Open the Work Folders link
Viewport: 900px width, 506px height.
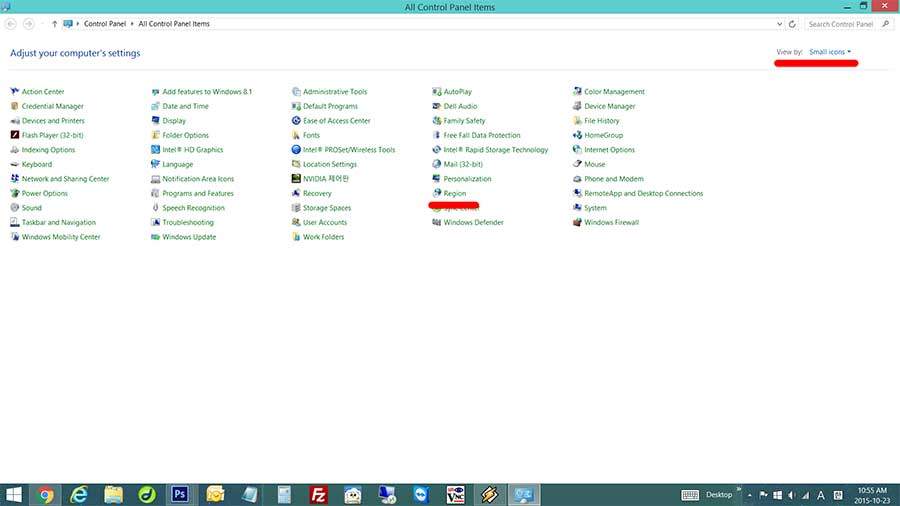323,237
